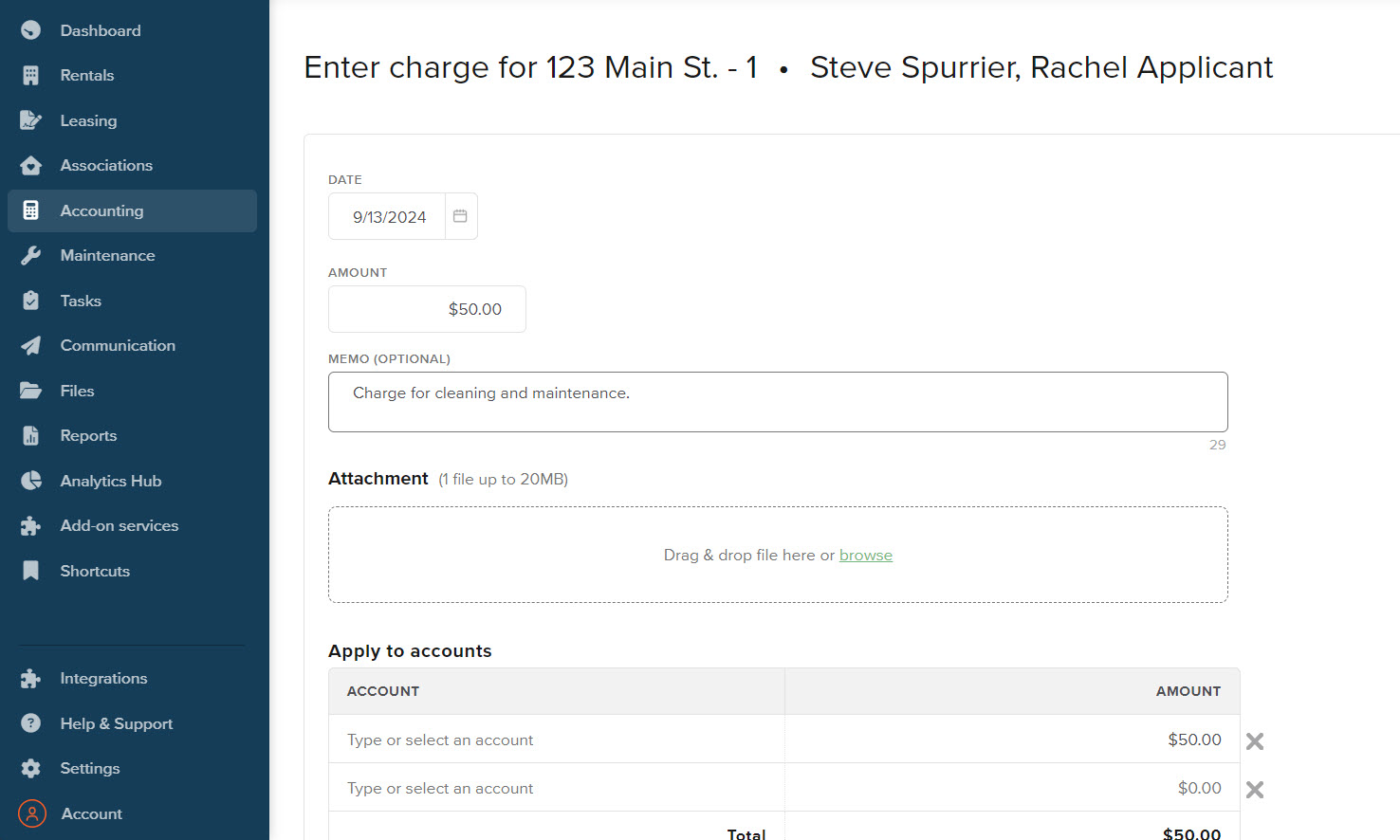Open the calendar date picker
The image size is (1400, 840).
(461, 216)
